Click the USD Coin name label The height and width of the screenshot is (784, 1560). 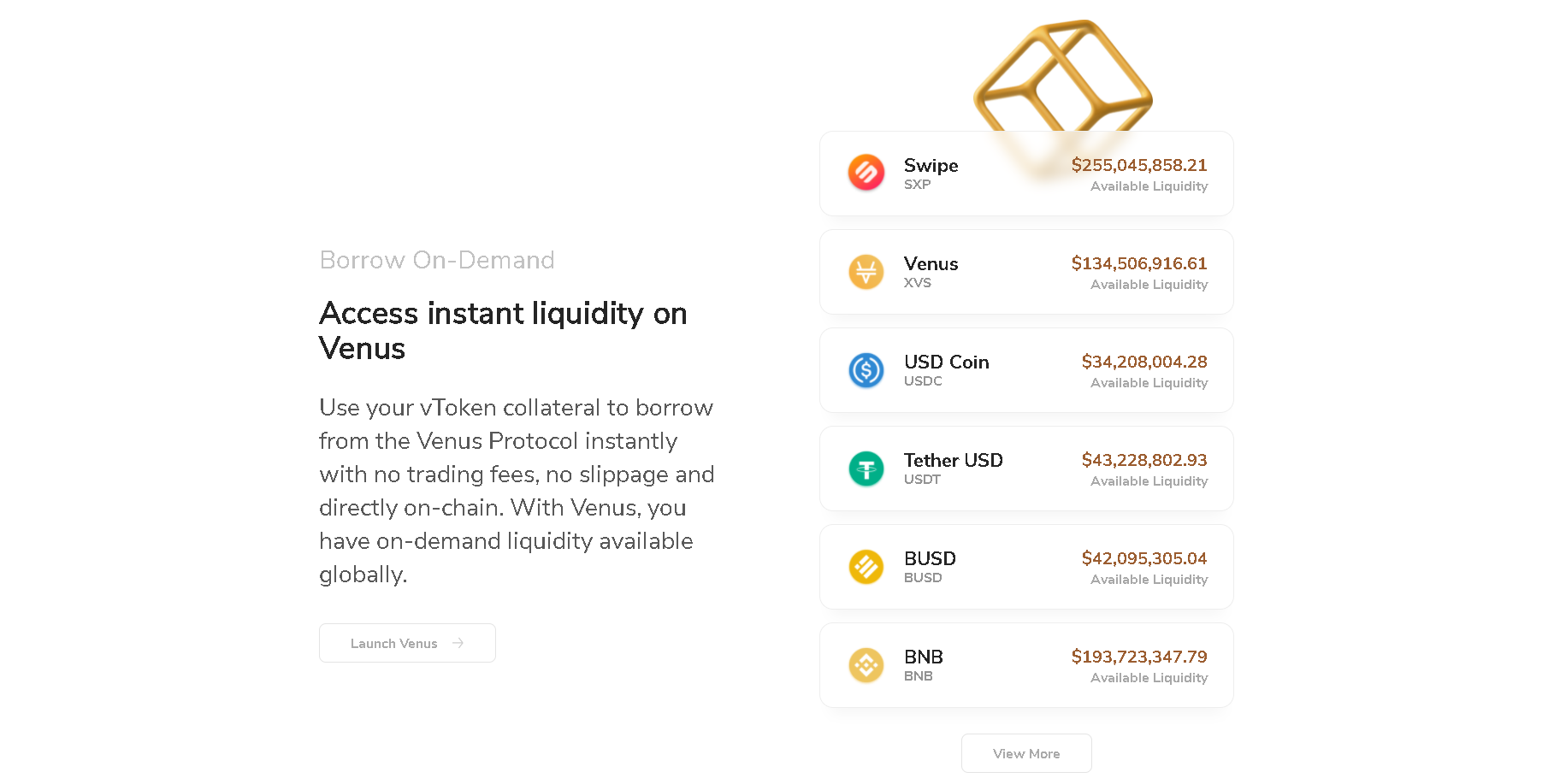pos(947,362)
